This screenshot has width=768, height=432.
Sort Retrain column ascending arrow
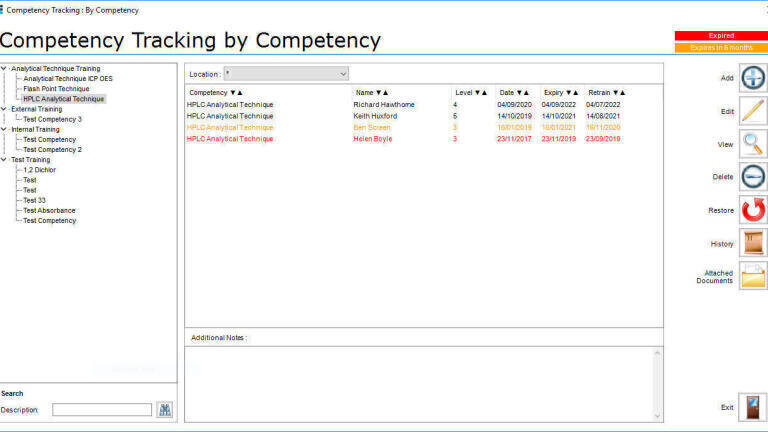coord(622,93)
